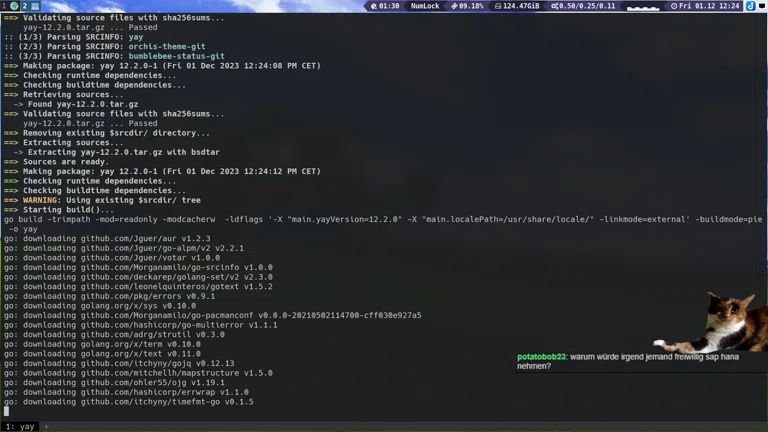Switch to workspace 2 with terminal icon
Image resolution: width=768 pixels, height=432 pixels.
30,6
